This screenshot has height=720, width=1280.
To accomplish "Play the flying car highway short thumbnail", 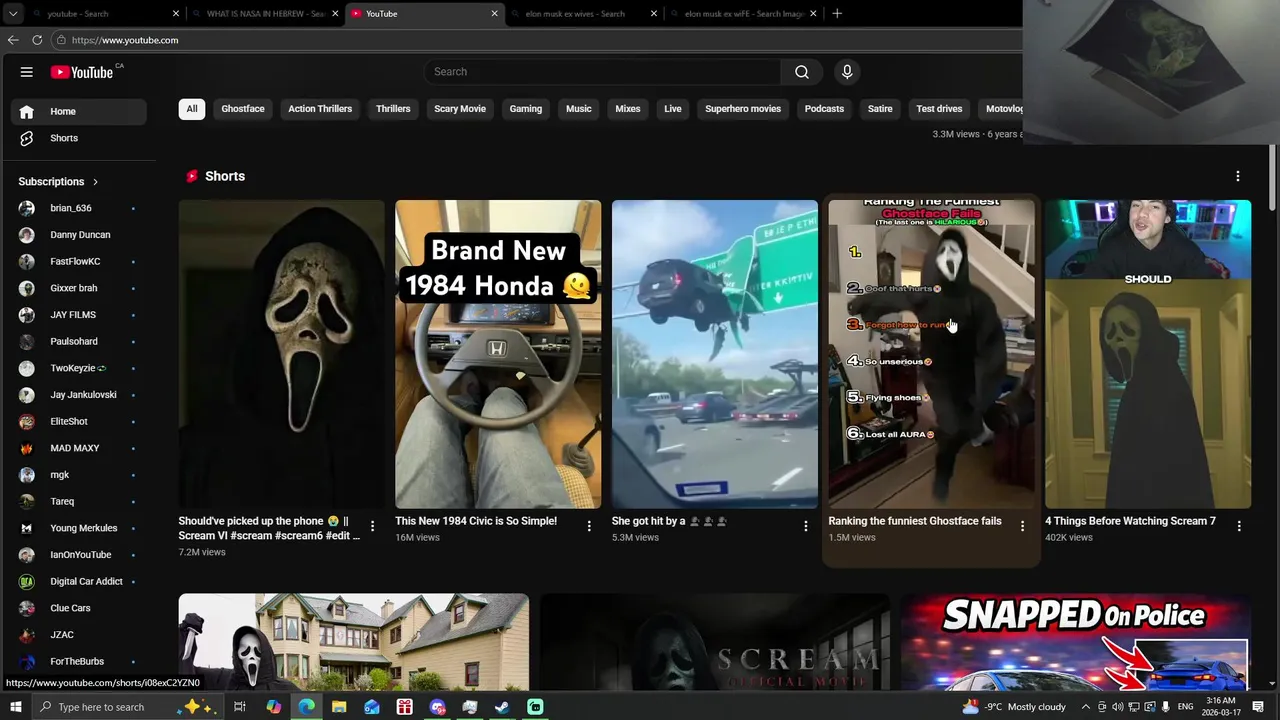I will point(715,354).
